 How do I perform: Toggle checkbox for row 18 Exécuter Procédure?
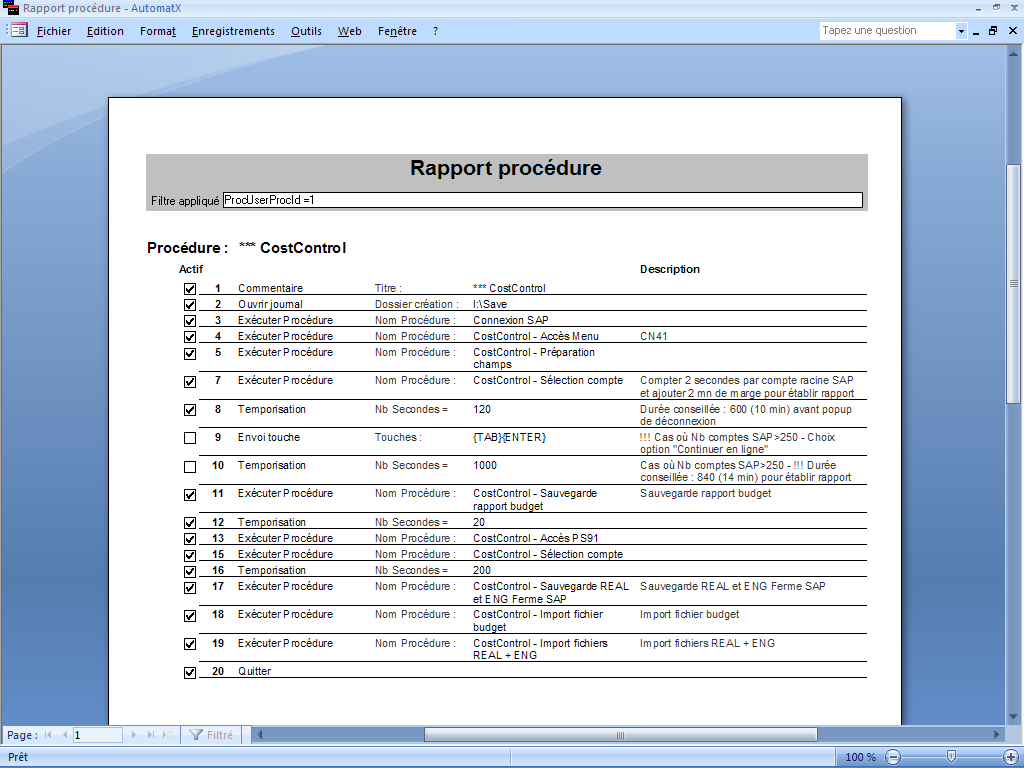190,616
